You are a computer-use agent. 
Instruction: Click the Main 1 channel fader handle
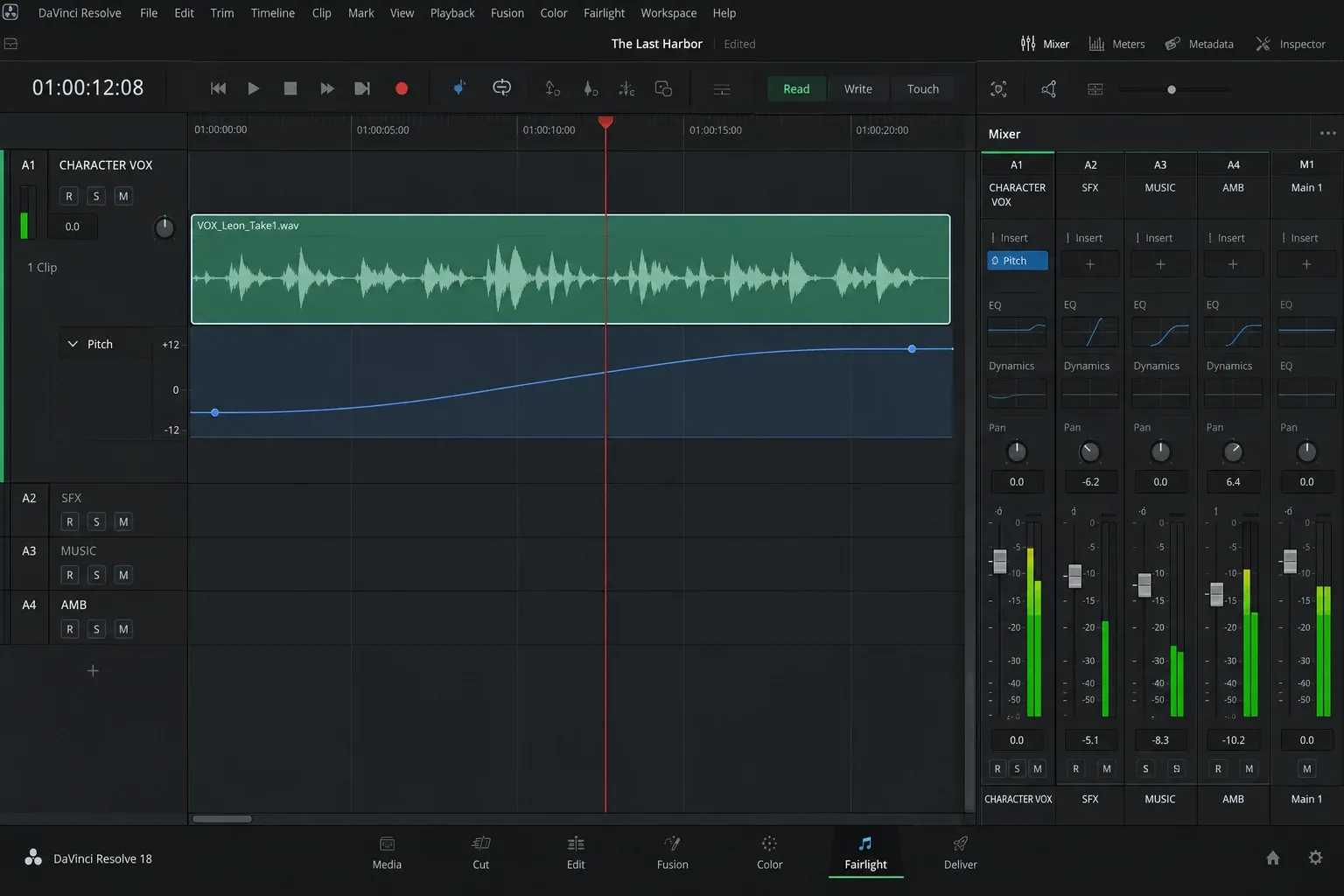tap(1290, 561)
